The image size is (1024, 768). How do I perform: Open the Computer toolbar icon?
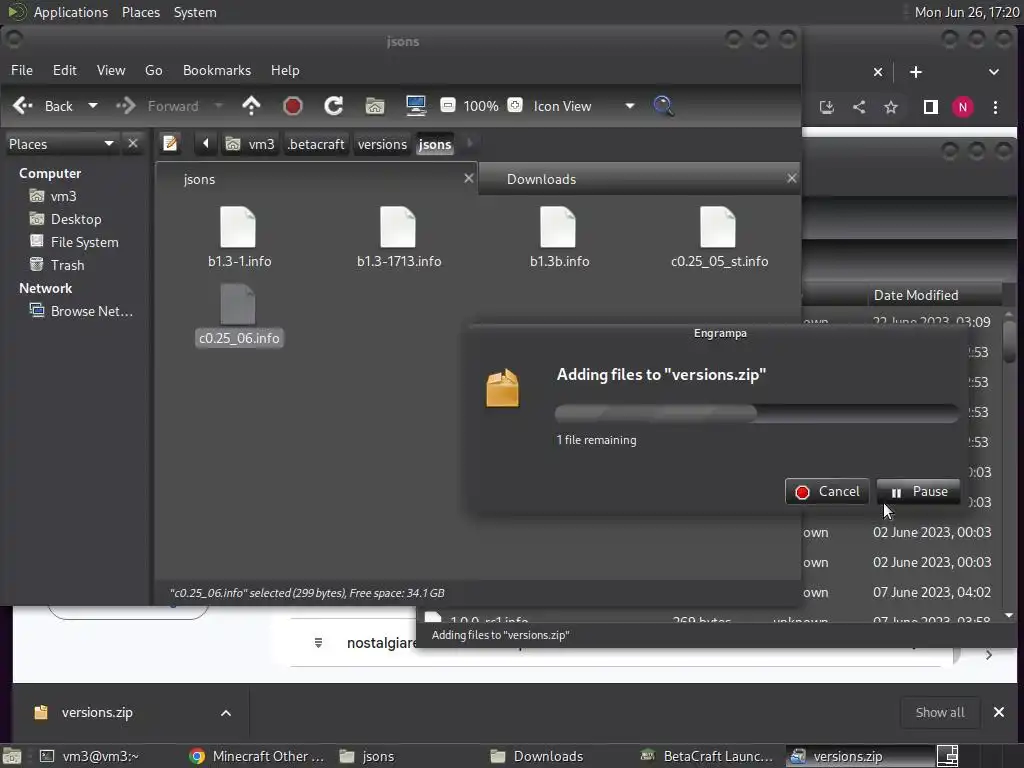tap(416, 106)
